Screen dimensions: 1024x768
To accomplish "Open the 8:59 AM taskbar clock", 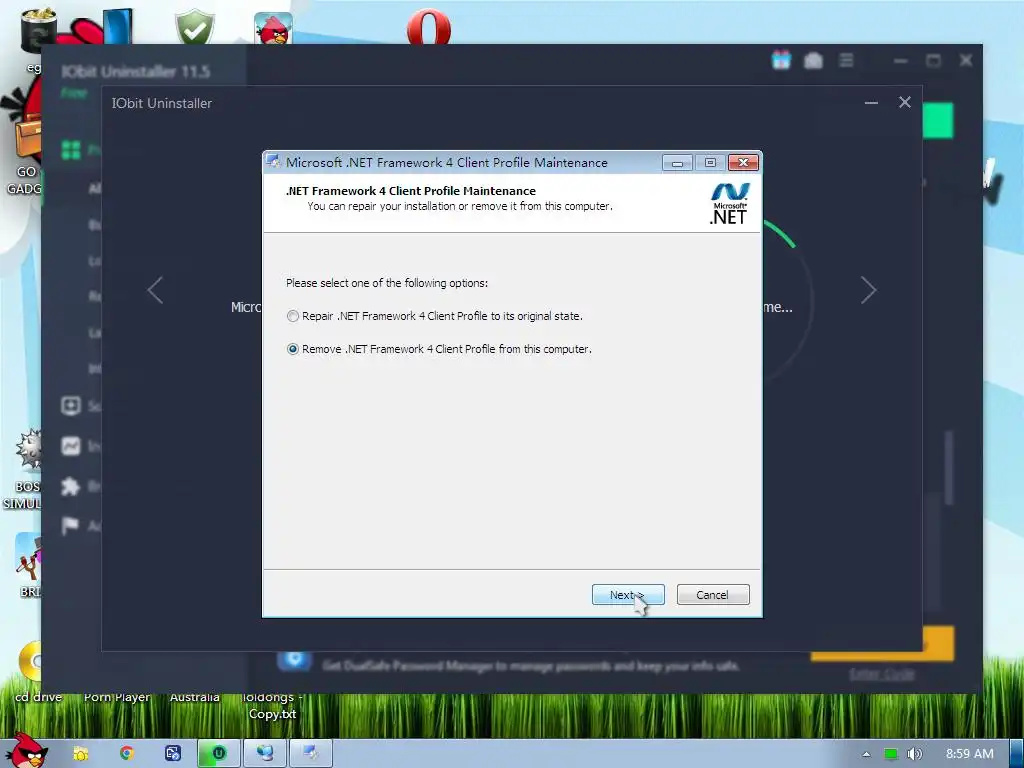I will click(x=970, y=754).
